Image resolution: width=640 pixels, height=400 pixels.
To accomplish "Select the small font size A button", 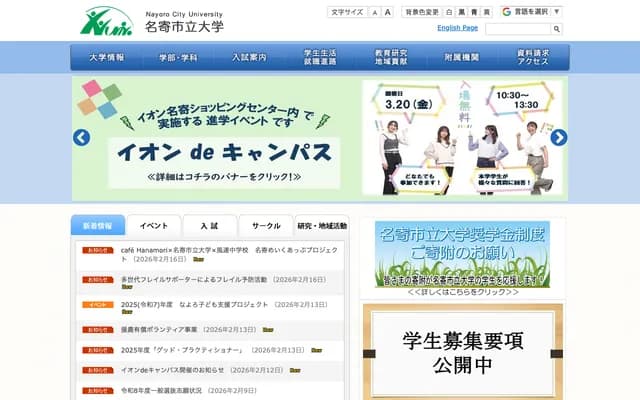I will pyautogui.click(x=375, y=12).
